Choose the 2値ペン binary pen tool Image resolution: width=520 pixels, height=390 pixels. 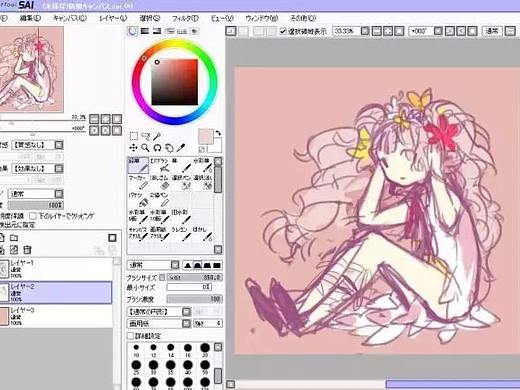tap(159, 200)
